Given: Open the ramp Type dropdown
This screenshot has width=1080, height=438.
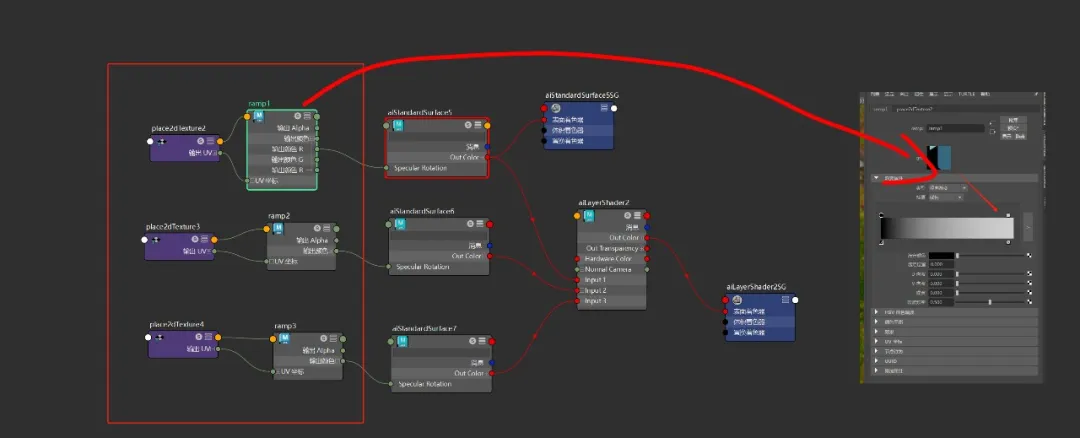Looking at the screenshot, I should pyautogui.click(x=947, y=188).
